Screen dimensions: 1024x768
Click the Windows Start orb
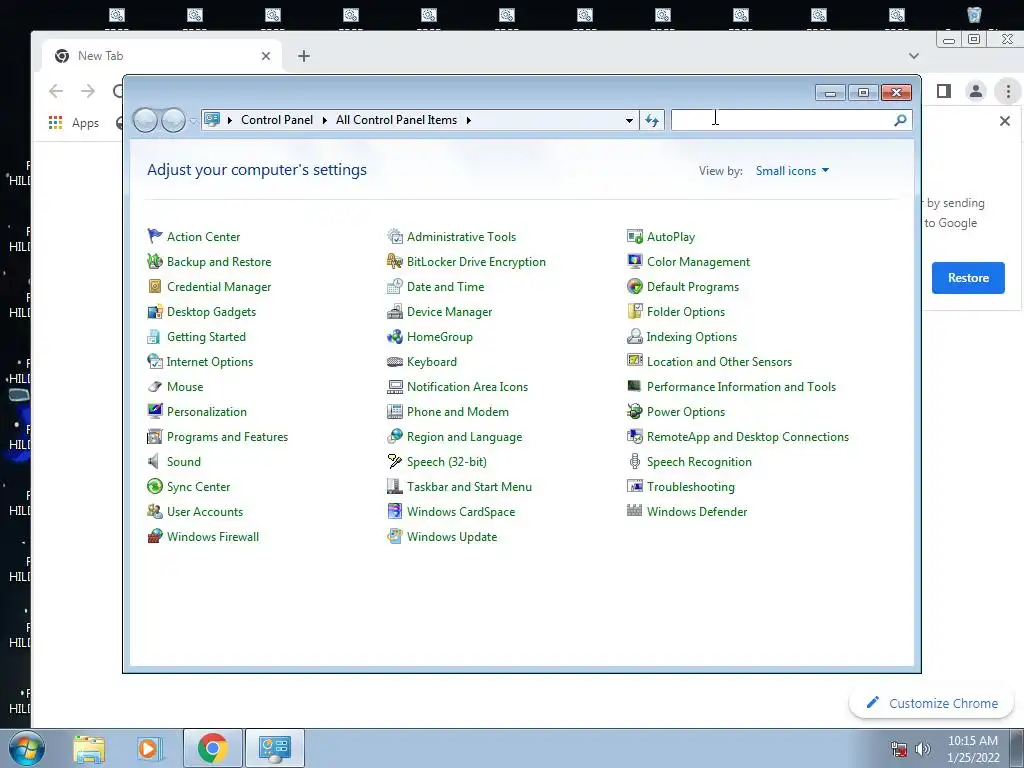tap(27, 748)
